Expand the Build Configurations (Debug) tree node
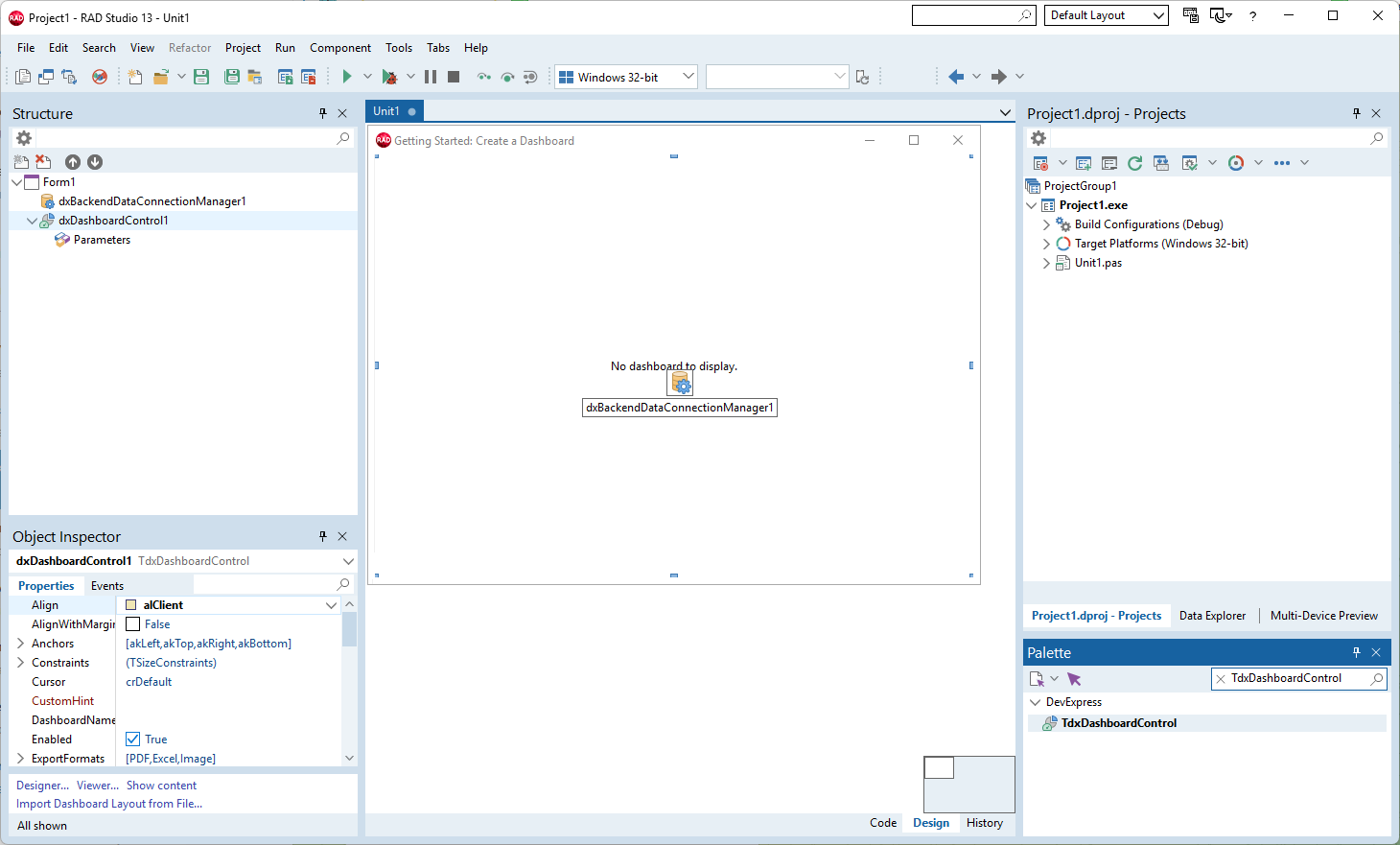The width and height of the screenshot is (1400, 845). coord(1045,223)
